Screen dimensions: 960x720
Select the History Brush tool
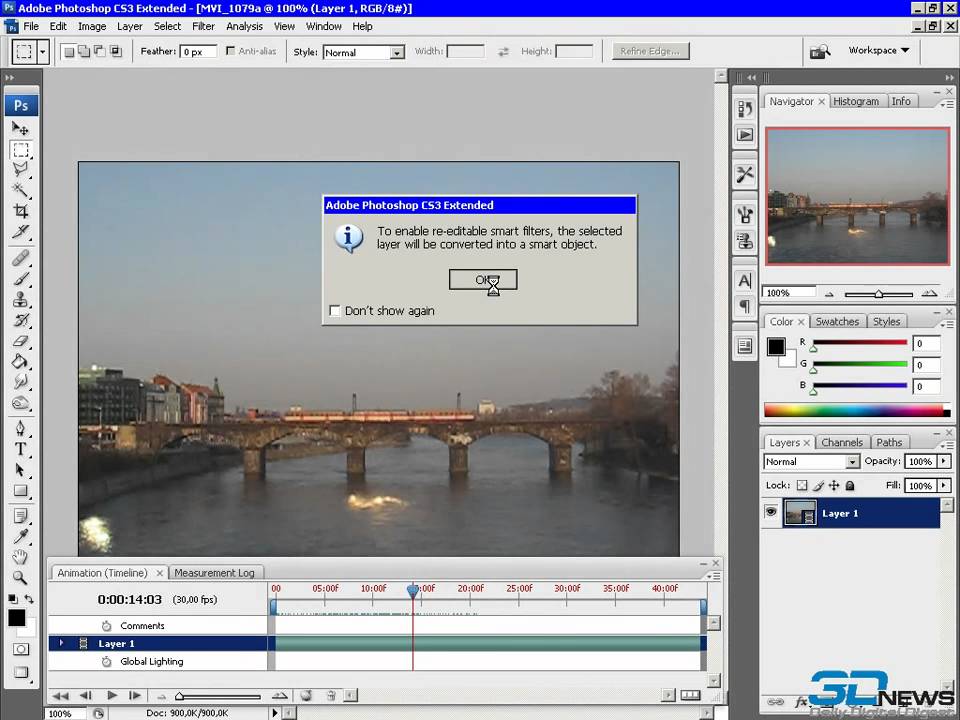point(20,320)
